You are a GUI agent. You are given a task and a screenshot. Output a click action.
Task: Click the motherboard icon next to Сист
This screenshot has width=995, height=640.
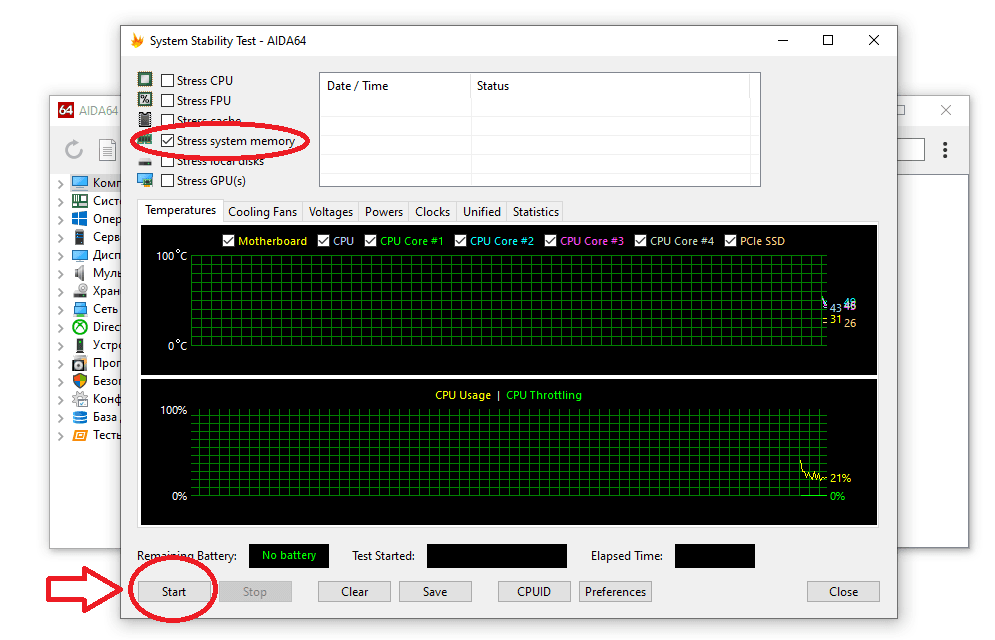click(80, 200)
